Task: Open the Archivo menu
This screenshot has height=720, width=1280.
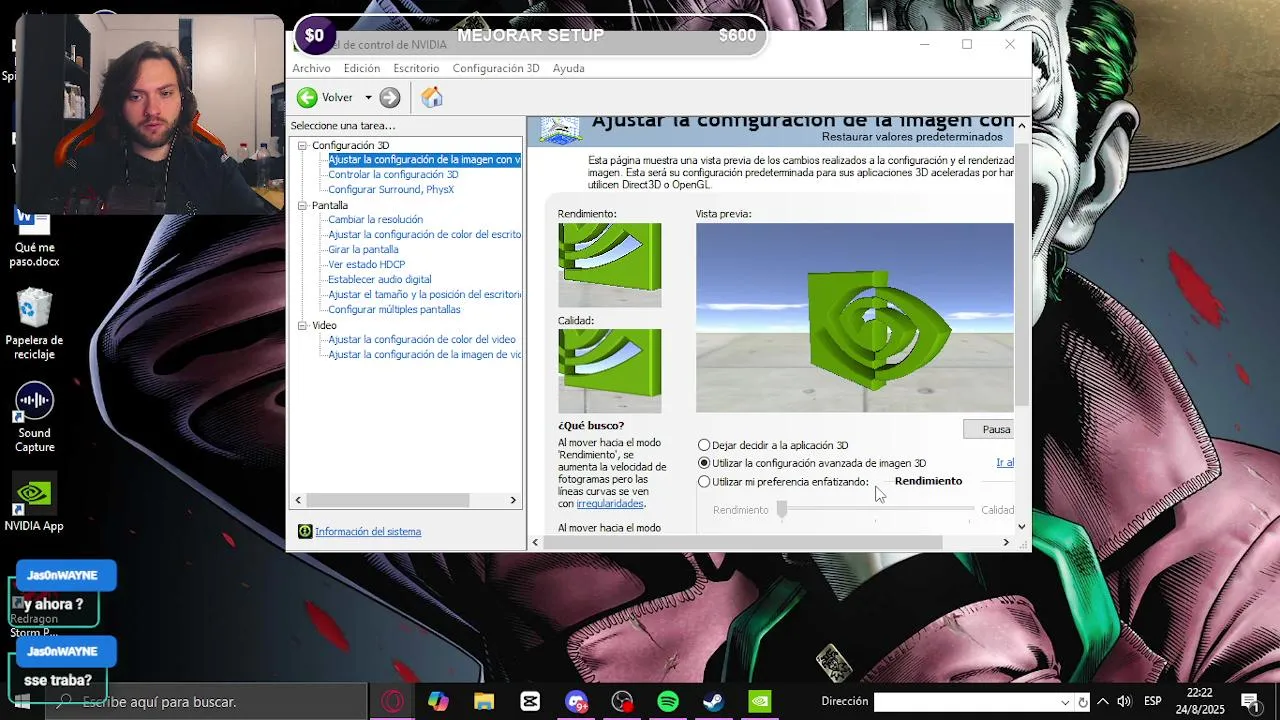Action: tap(311, 68)
